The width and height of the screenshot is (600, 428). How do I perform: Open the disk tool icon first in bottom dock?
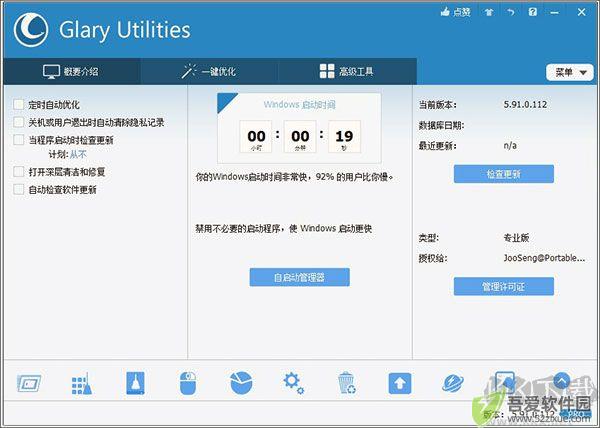29,383
